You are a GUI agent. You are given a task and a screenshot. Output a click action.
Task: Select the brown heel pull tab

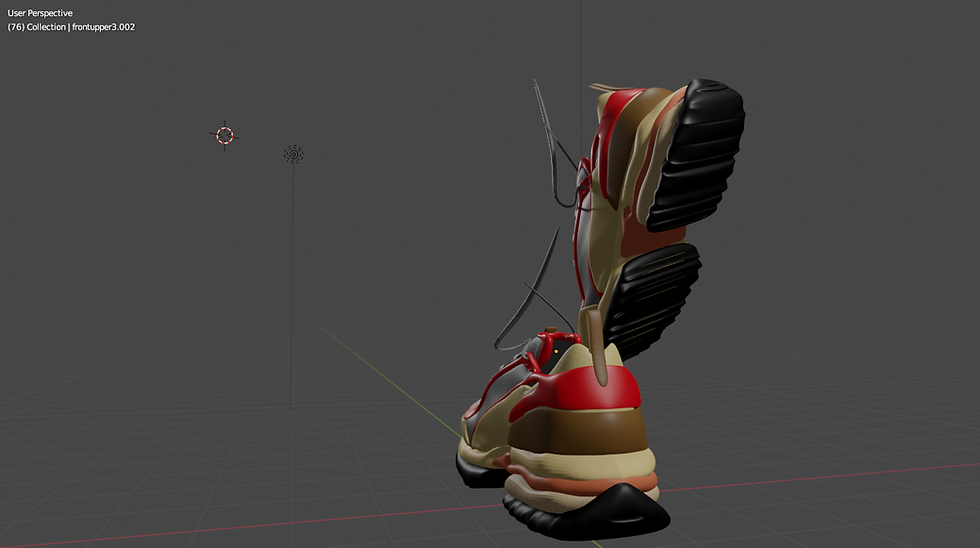[596, 347]
